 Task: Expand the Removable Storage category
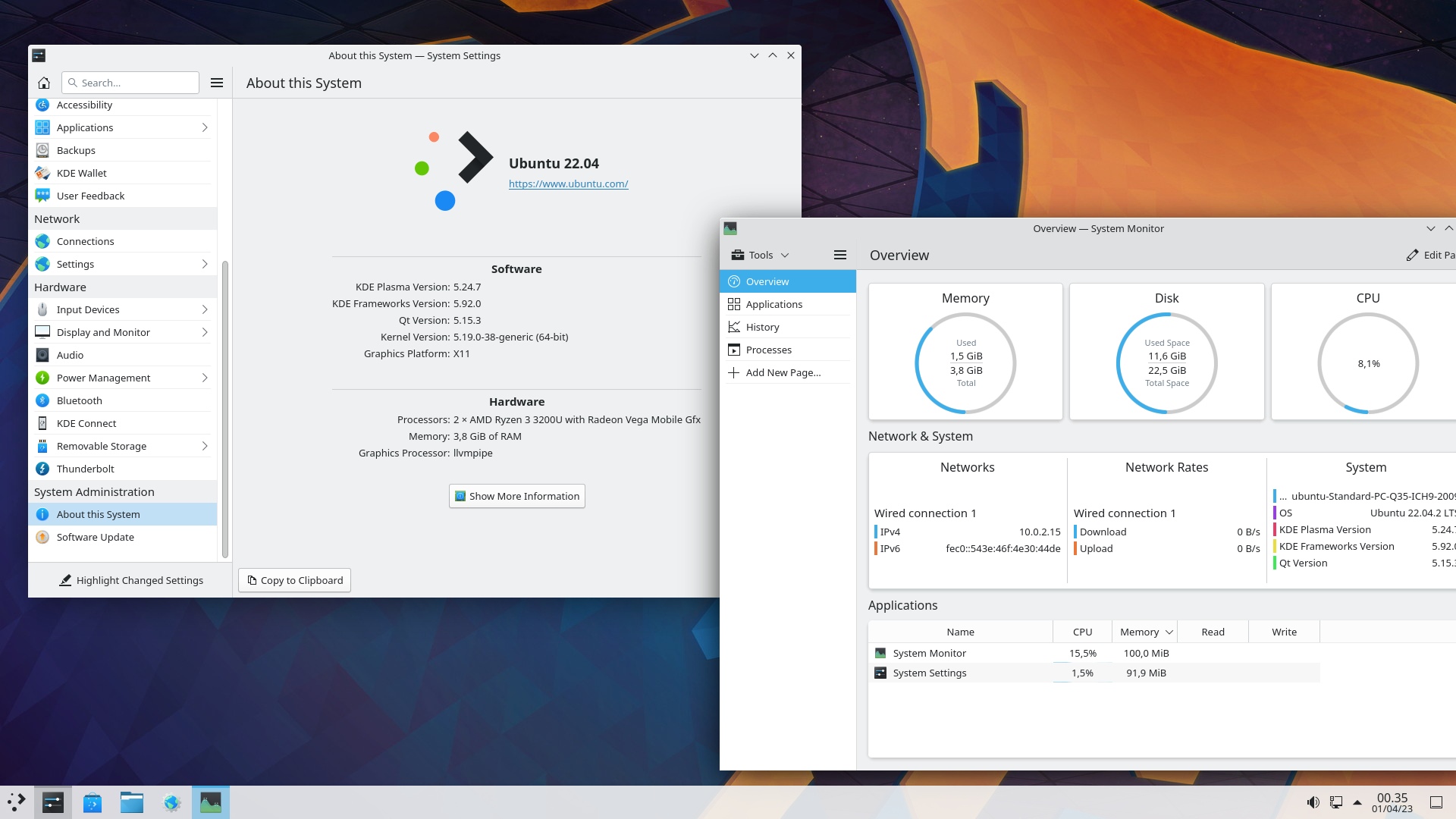point(205,446)
